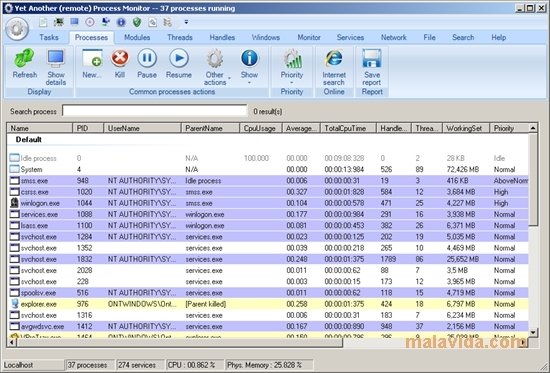Image resolution: width=550 pixels, height=373 pixels.
Task: Click the explorer.exe row icon
Action: (x=14, y=304)
